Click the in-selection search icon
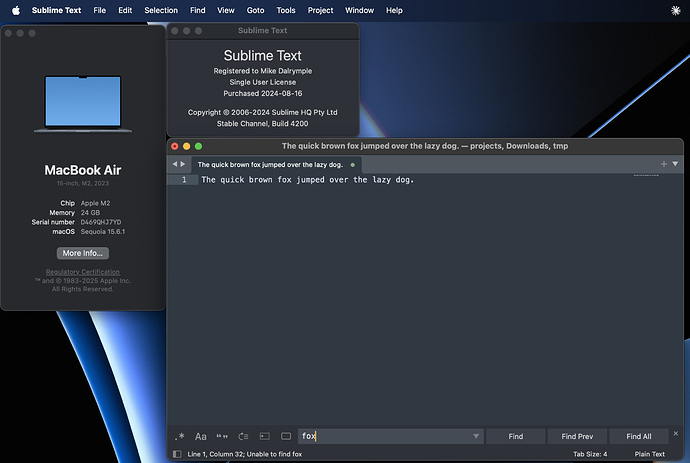The width and height of the screenshot is (690, 463). pos(265,436)
